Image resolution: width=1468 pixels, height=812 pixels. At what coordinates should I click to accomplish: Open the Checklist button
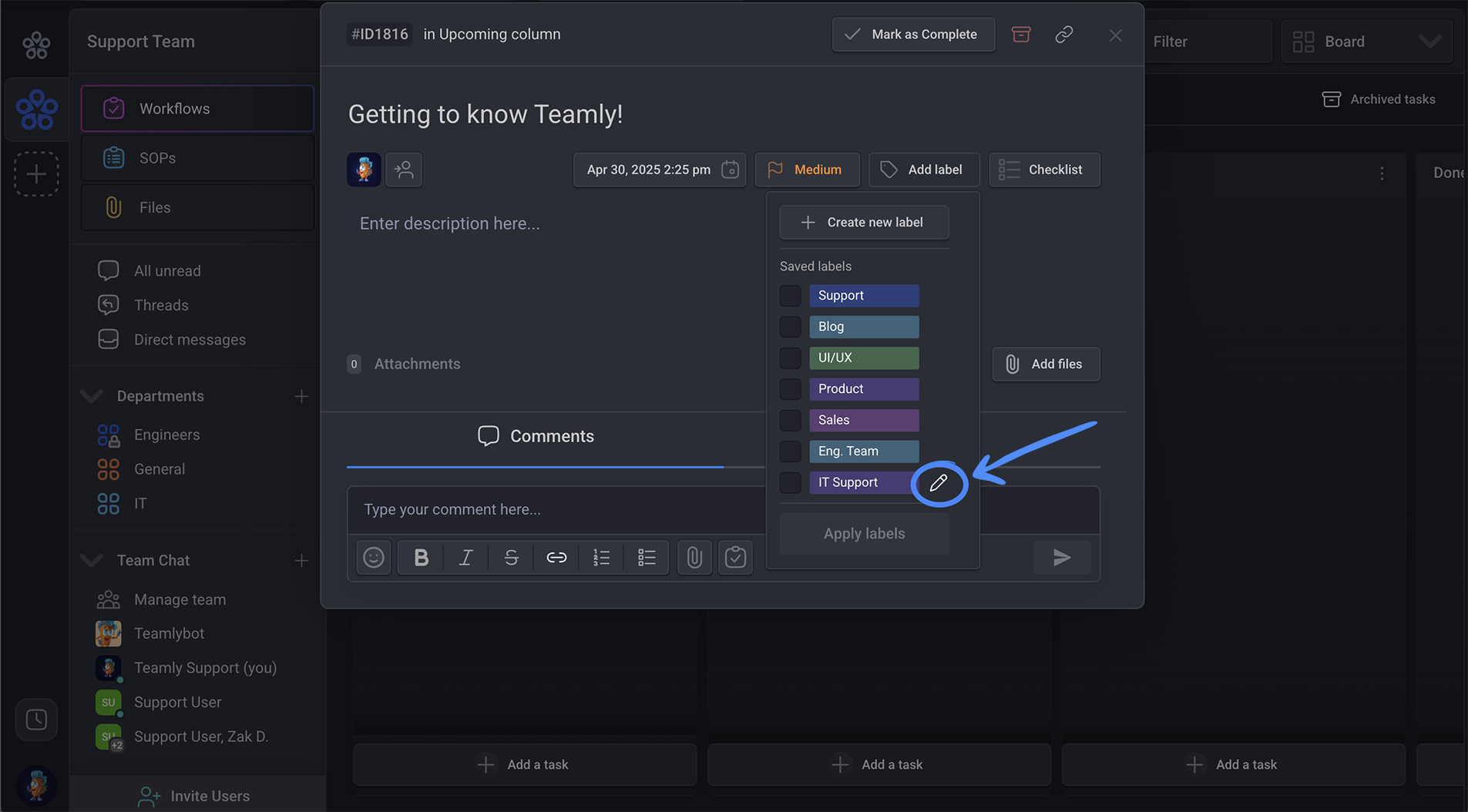tap(1044, 169)
